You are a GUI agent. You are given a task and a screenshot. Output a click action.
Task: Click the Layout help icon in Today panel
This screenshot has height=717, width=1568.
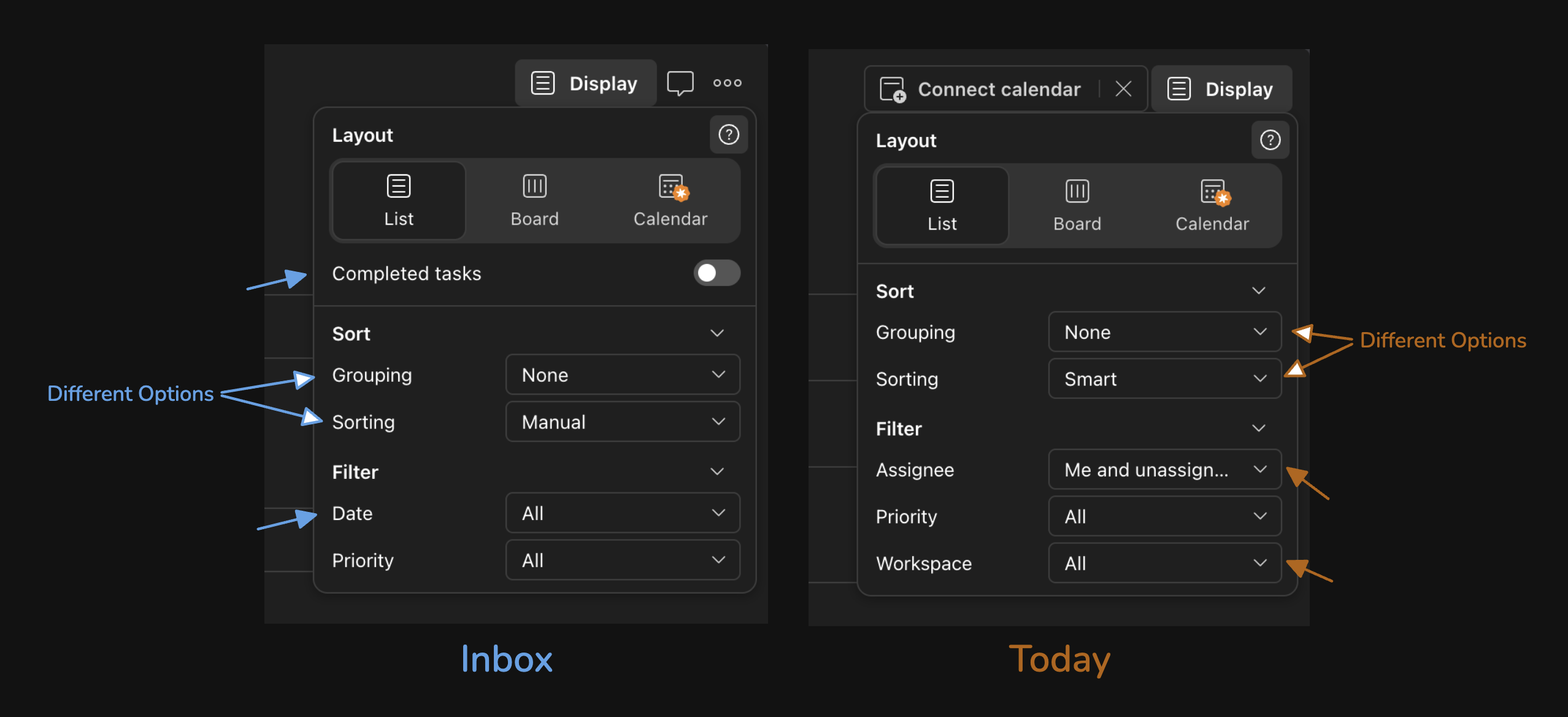coord(1269,140)
